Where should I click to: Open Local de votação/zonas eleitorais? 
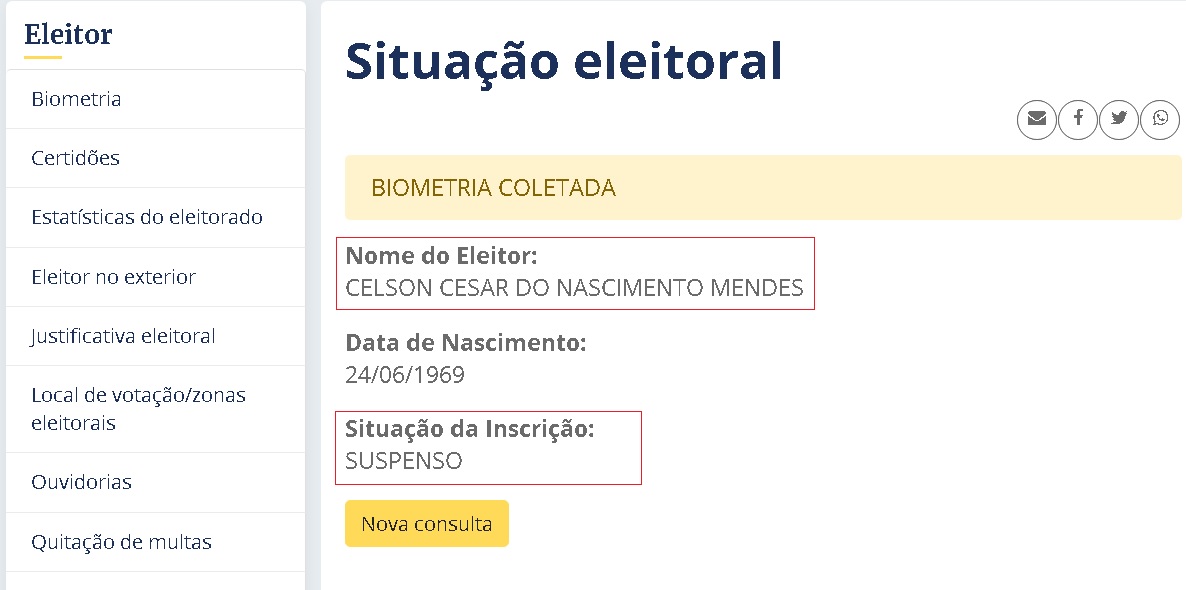[x=138, y=409]
